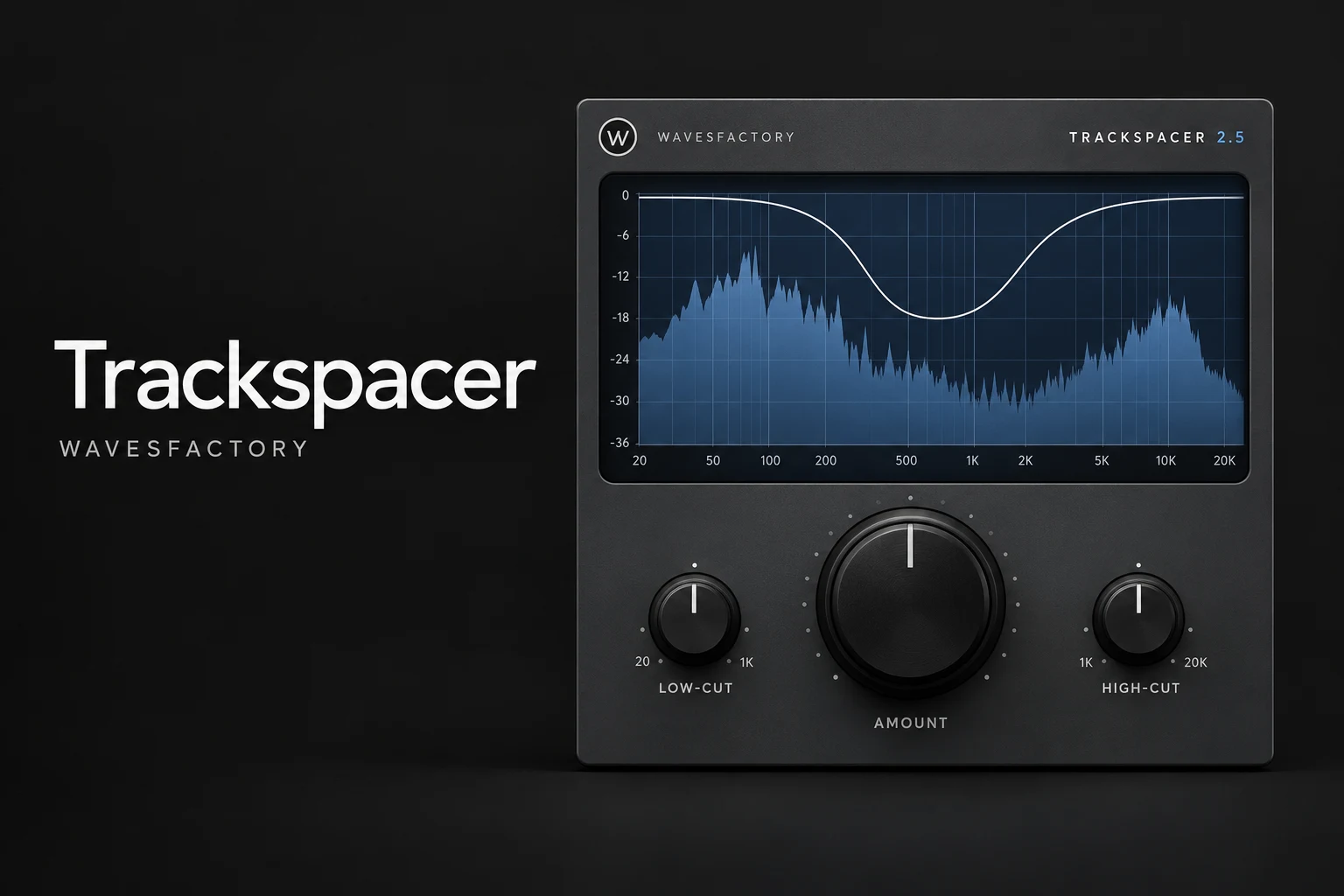Click the 1K max label beside Low-Cut knob

point(746,662)
